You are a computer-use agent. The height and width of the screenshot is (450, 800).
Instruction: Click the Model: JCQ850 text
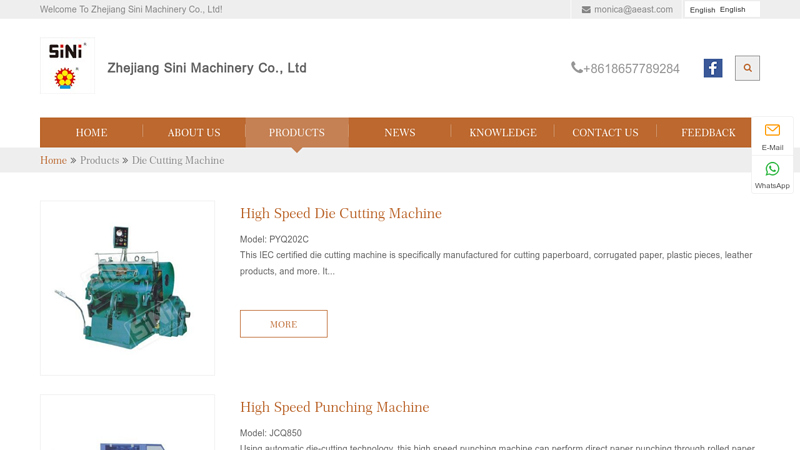[x=270, y=433]
